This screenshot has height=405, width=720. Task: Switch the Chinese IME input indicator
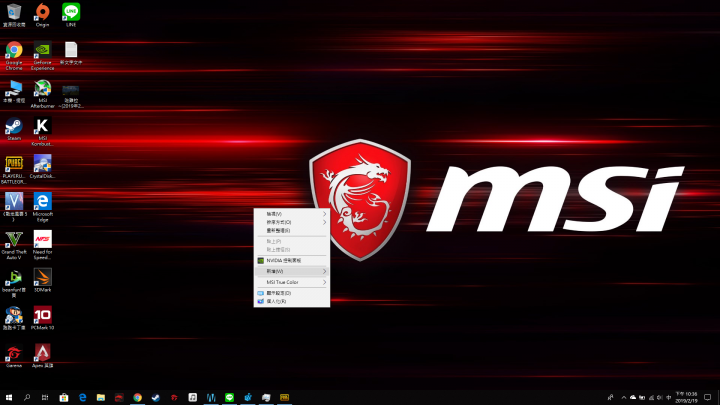pos(669,397)
